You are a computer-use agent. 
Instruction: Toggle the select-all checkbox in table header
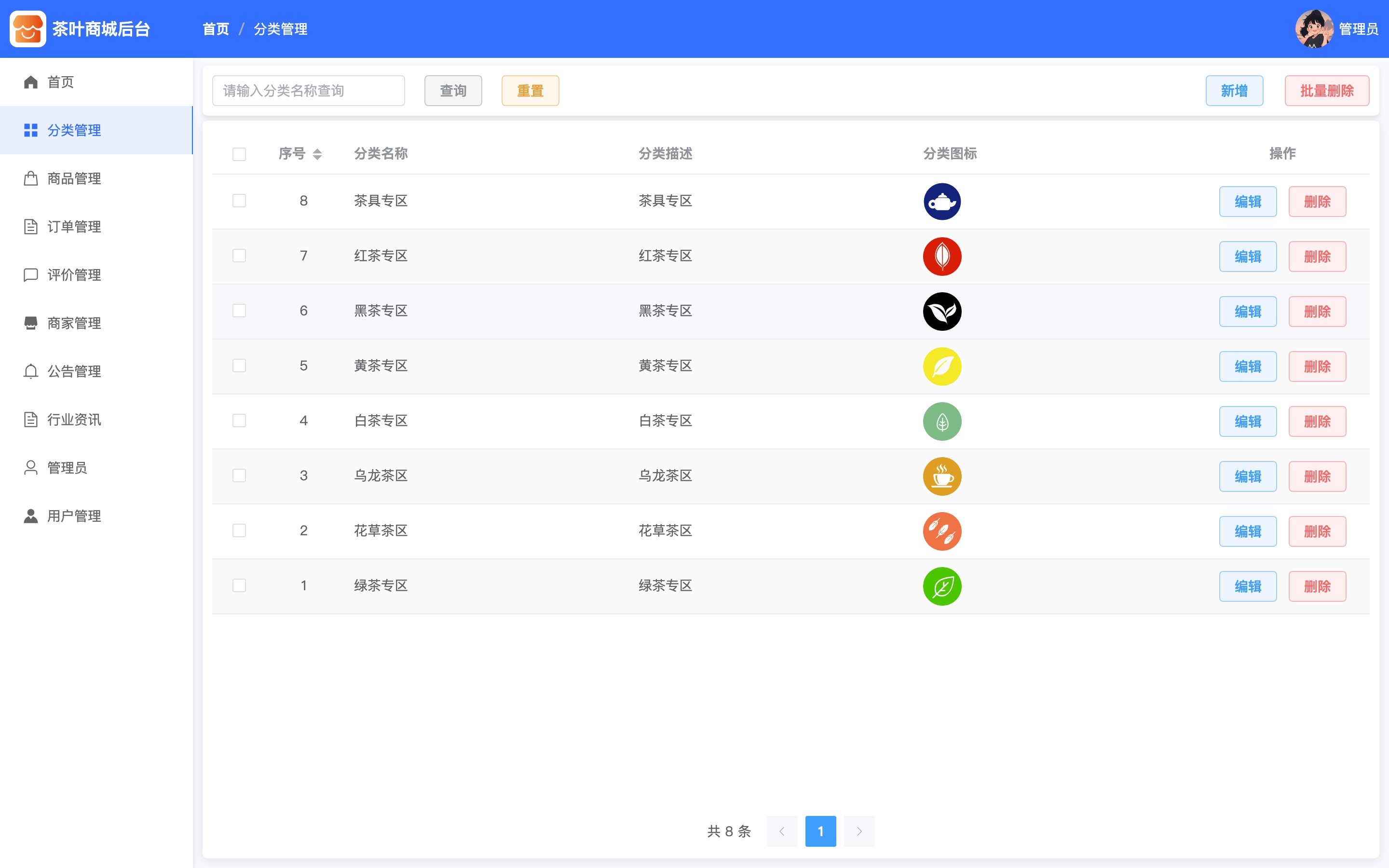(x=239, y=154)
